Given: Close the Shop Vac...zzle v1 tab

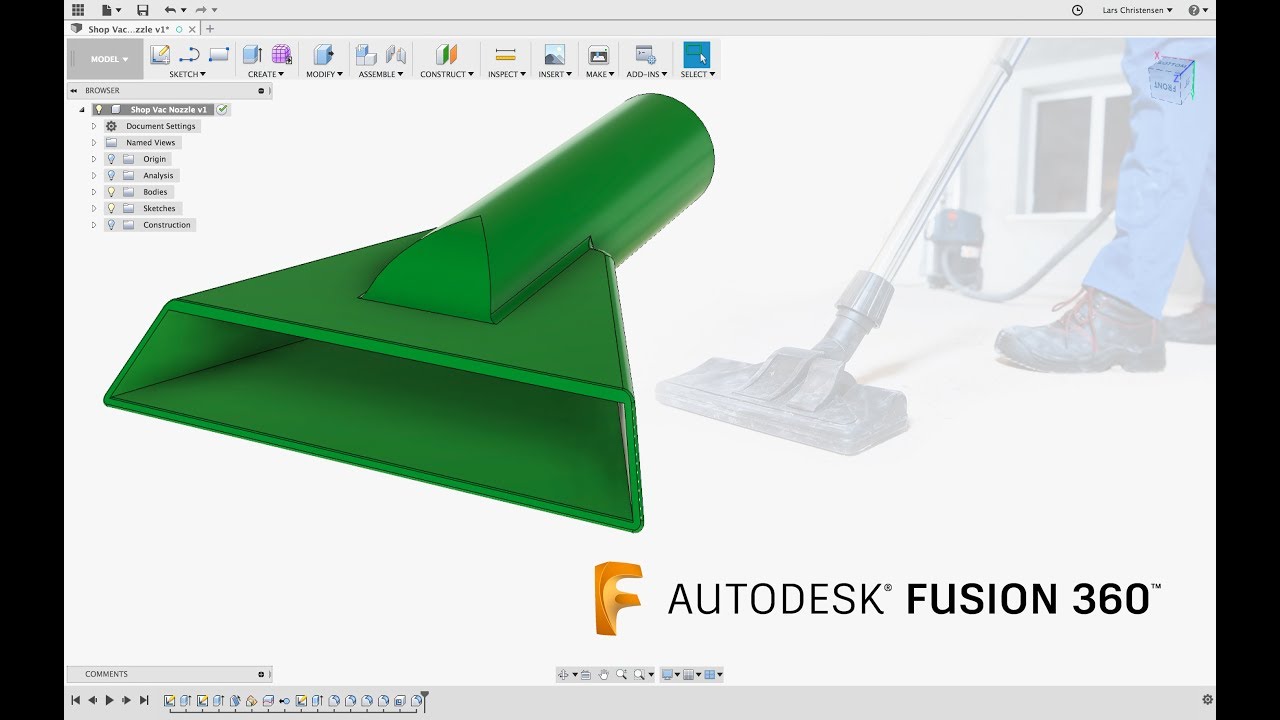Looking at the screenshot, I should click(x=192, y=29).
